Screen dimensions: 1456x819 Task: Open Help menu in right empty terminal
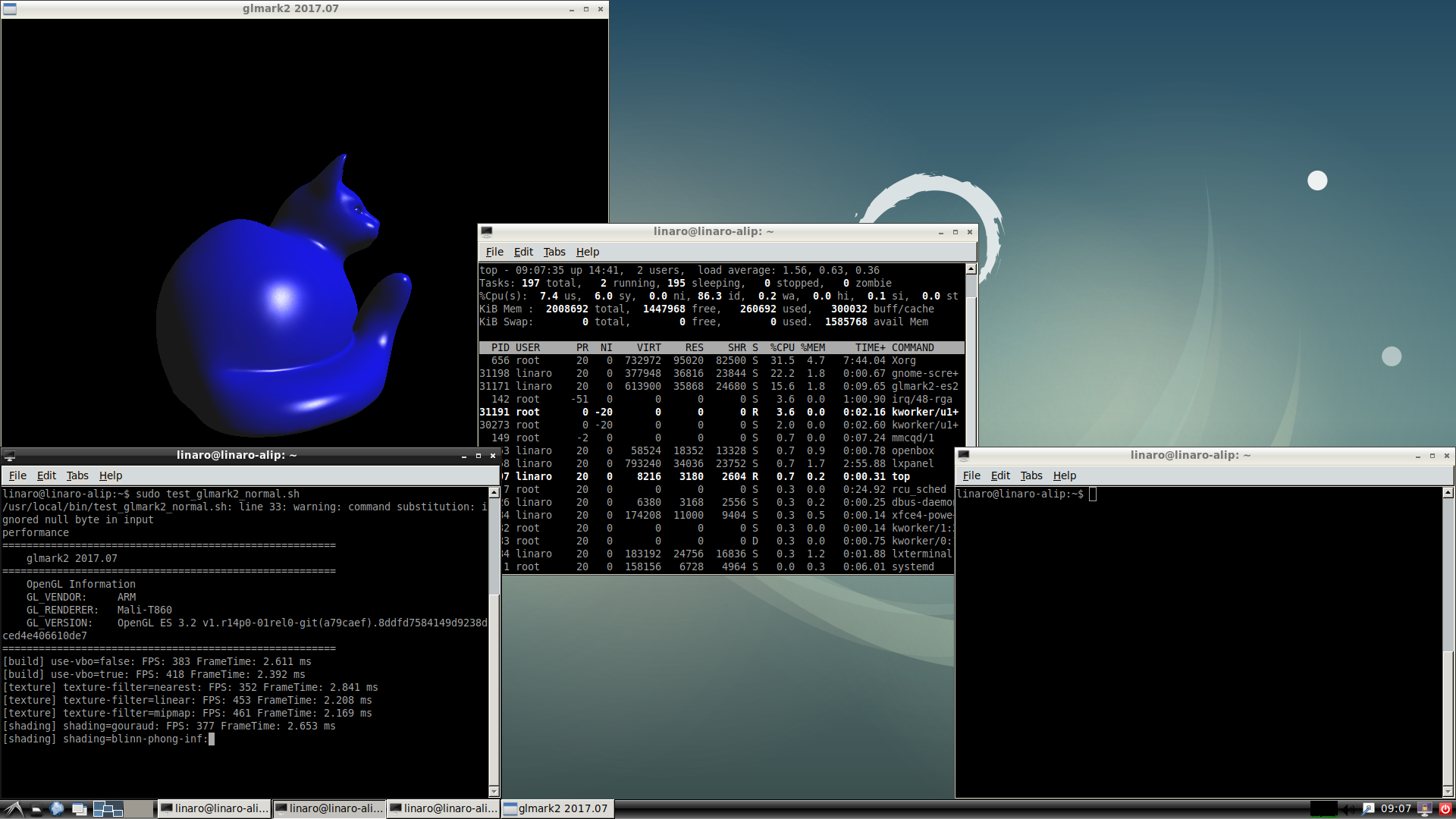point(1064,475)
